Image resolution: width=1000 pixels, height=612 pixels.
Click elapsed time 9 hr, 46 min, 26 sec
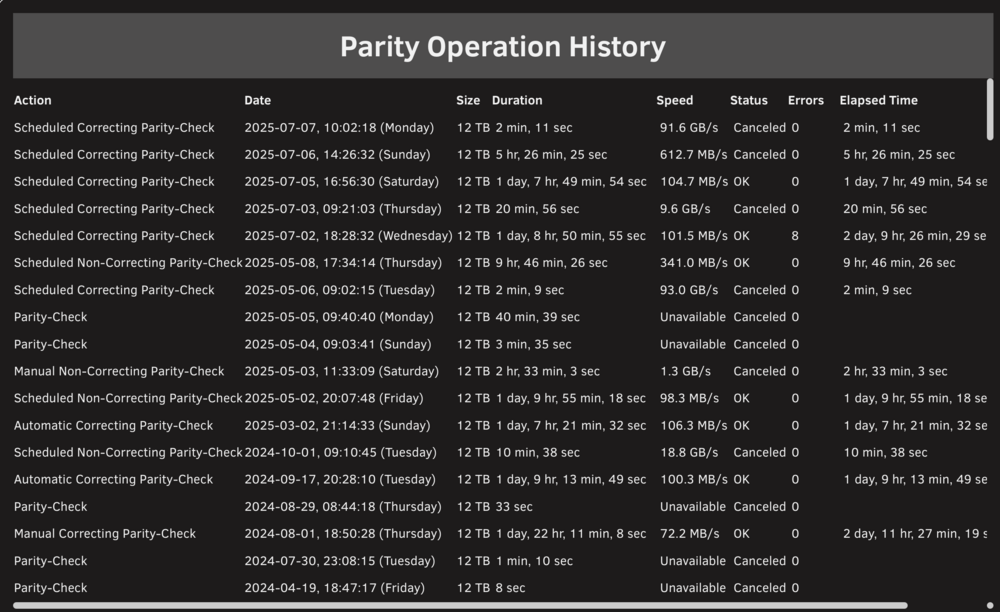[x=899, y=263]
